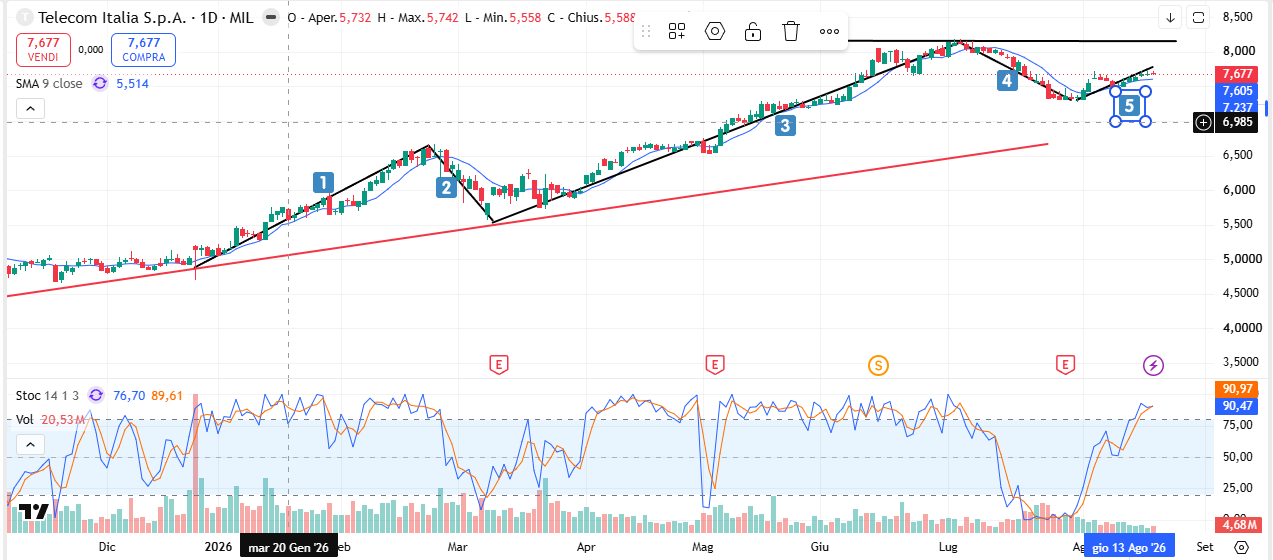The width and height of the screenshot is (1273, 560).
Task: Select the Stoc 14 1 3 legend
Action: coord(48,395)
